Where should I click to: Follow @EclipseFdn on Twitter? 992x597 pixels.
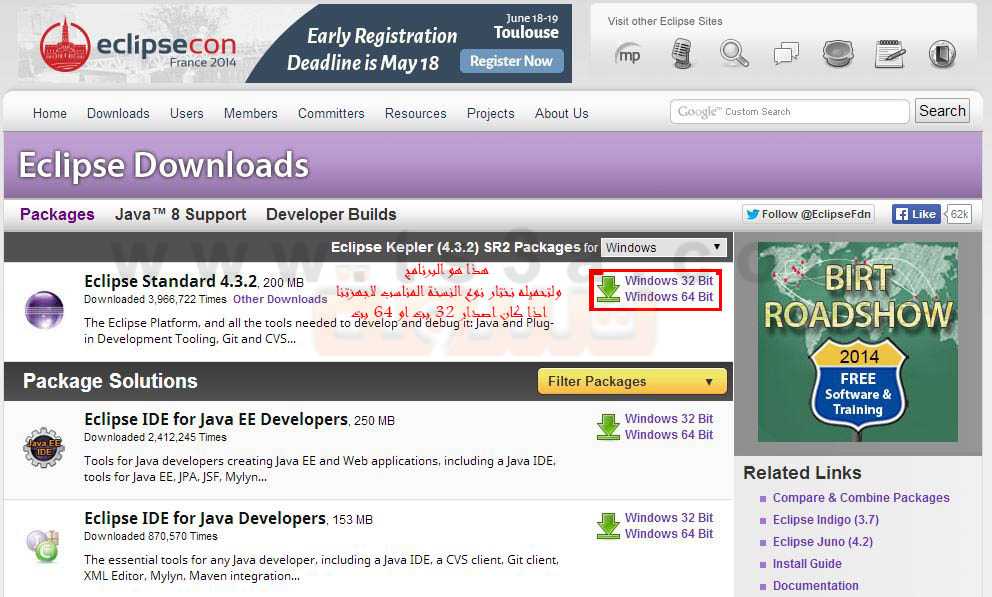[808, 214]
